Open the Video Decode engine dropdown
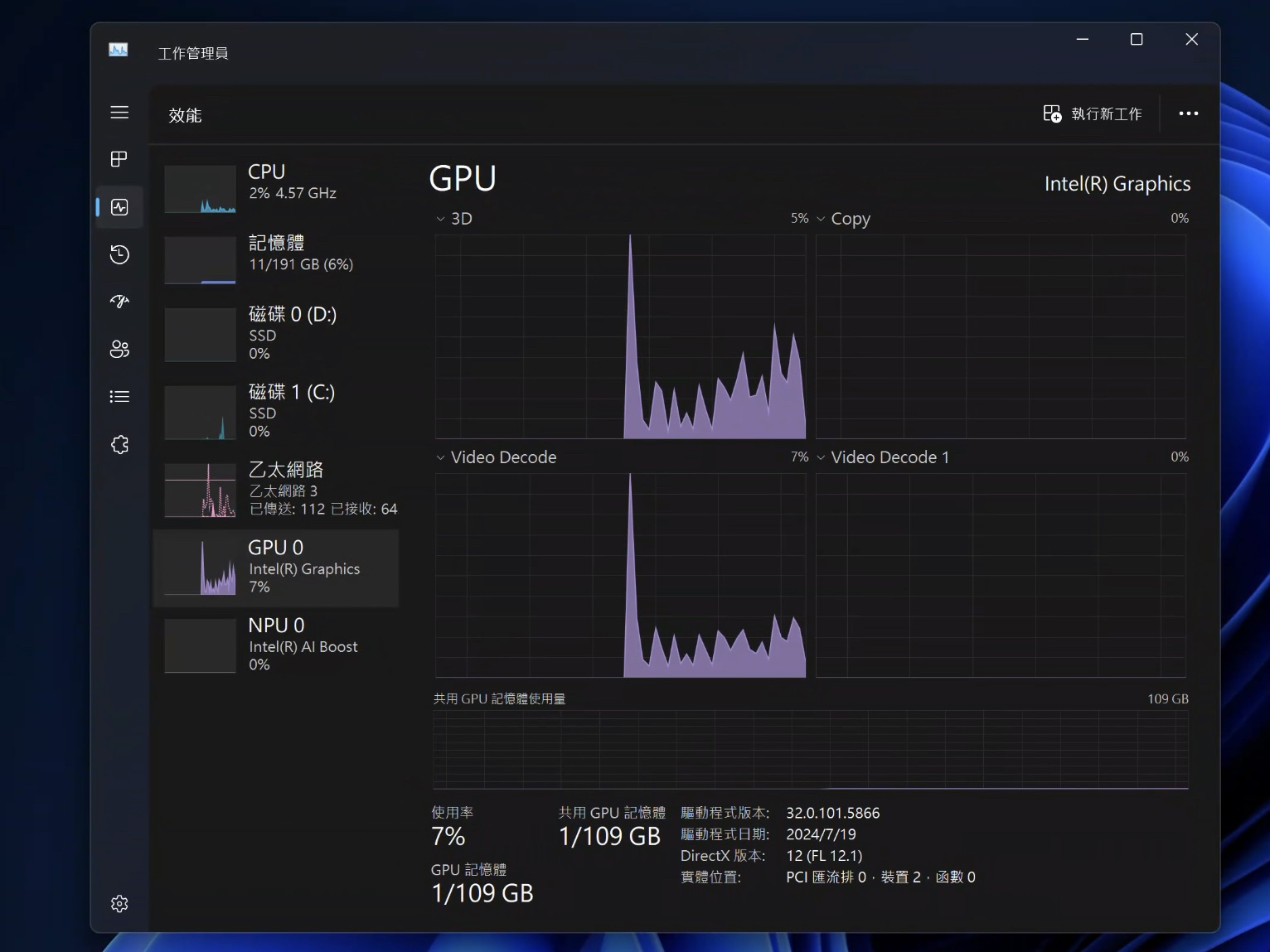The height and width of the screenshot is (952, 1270). [x=496, y=457]
